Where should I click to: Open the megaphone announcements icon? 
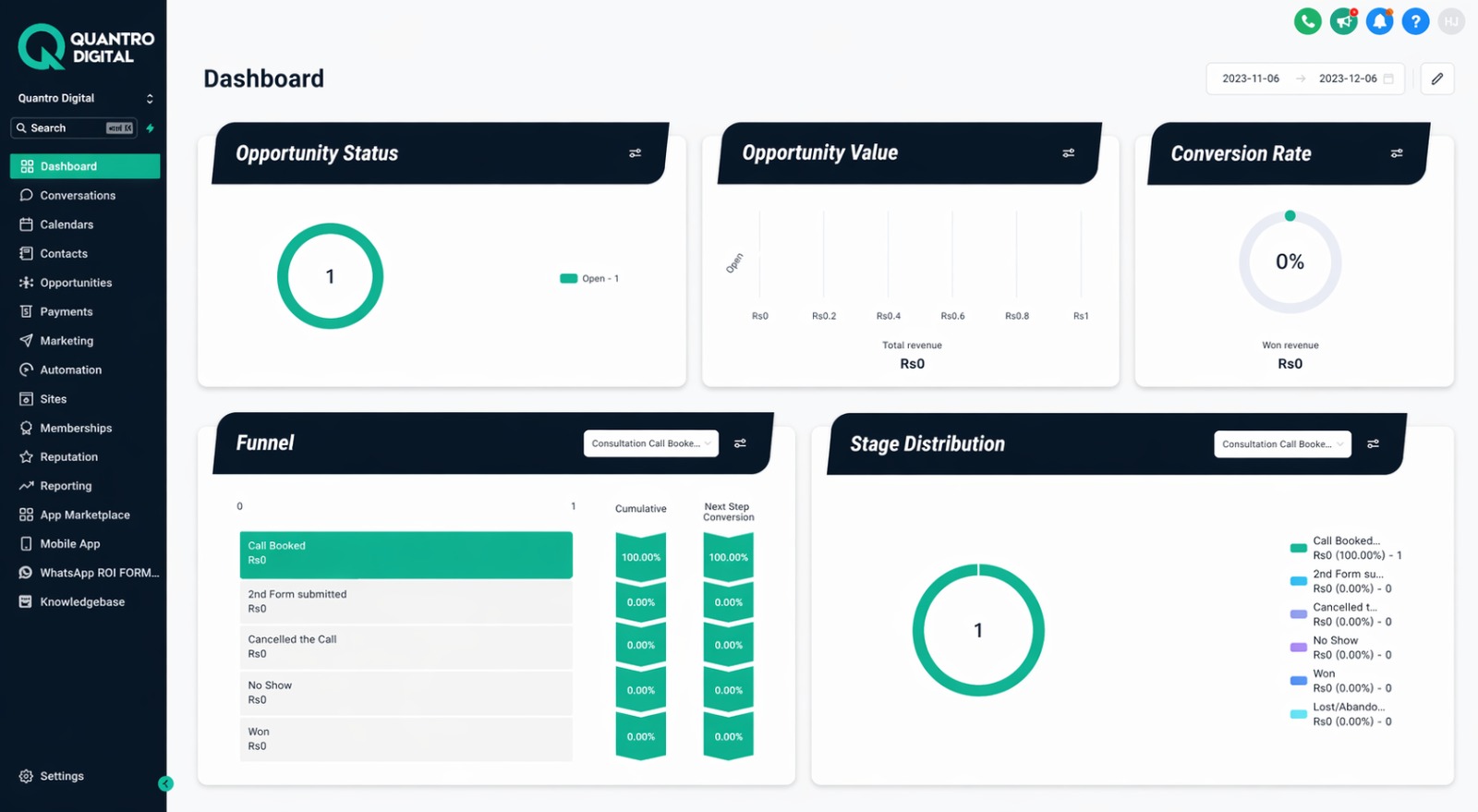point(1343,21)
